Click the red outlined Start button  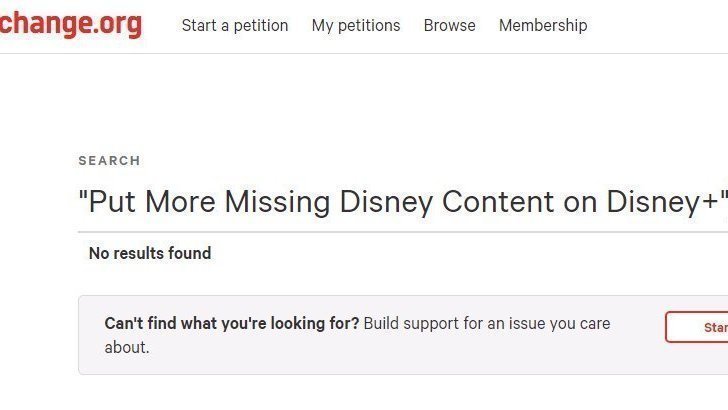700,327
